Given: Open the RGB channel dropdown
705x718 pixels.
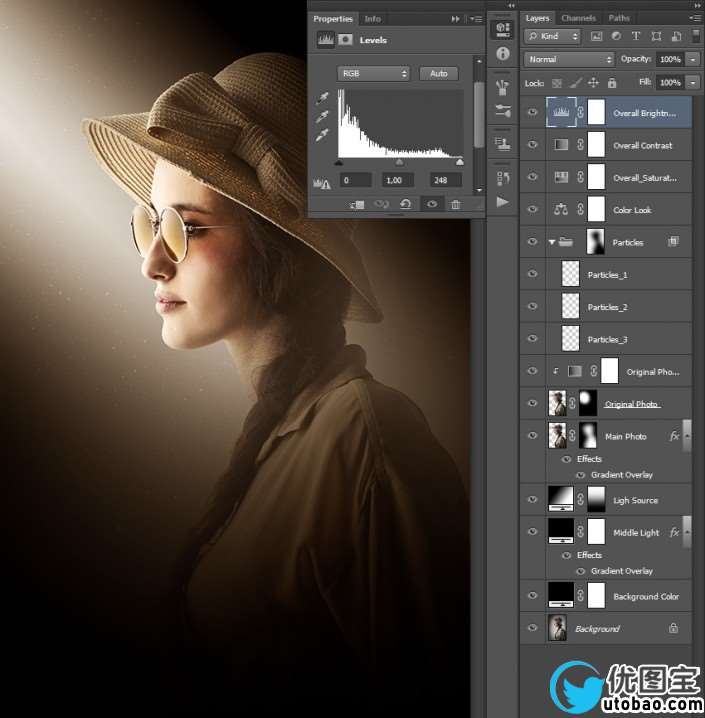Looking at the screenshot, I should pyautogui.click(x=373, y=74).
